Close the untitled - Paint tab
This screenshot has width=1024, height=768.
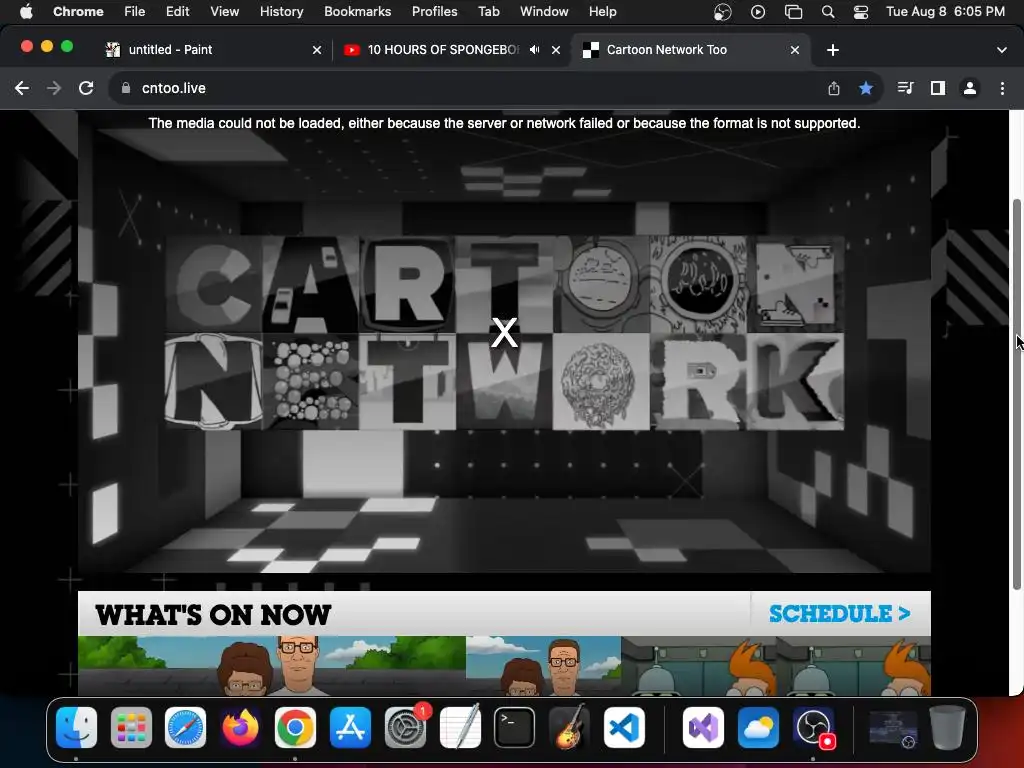(317, 50)
